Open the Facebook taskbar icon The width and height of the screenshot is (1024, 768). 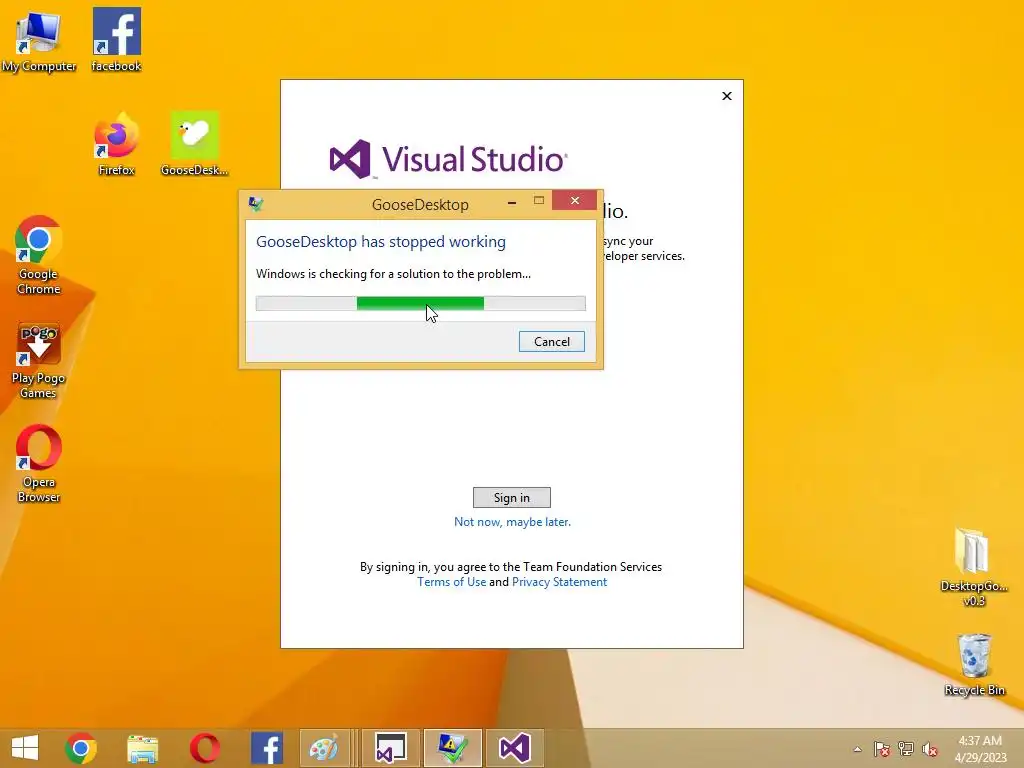(266, 748)
